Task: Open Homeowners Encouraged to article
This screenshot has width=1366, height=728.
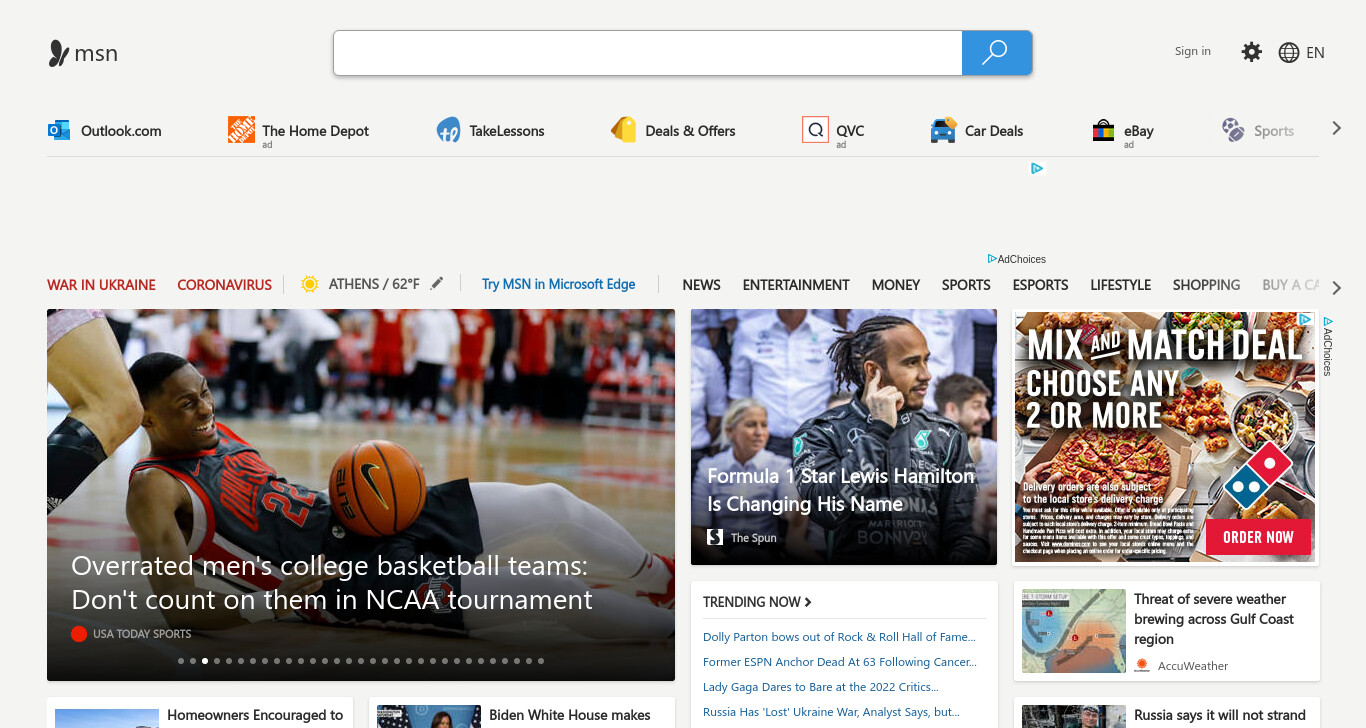Action: tap(255, 715)
